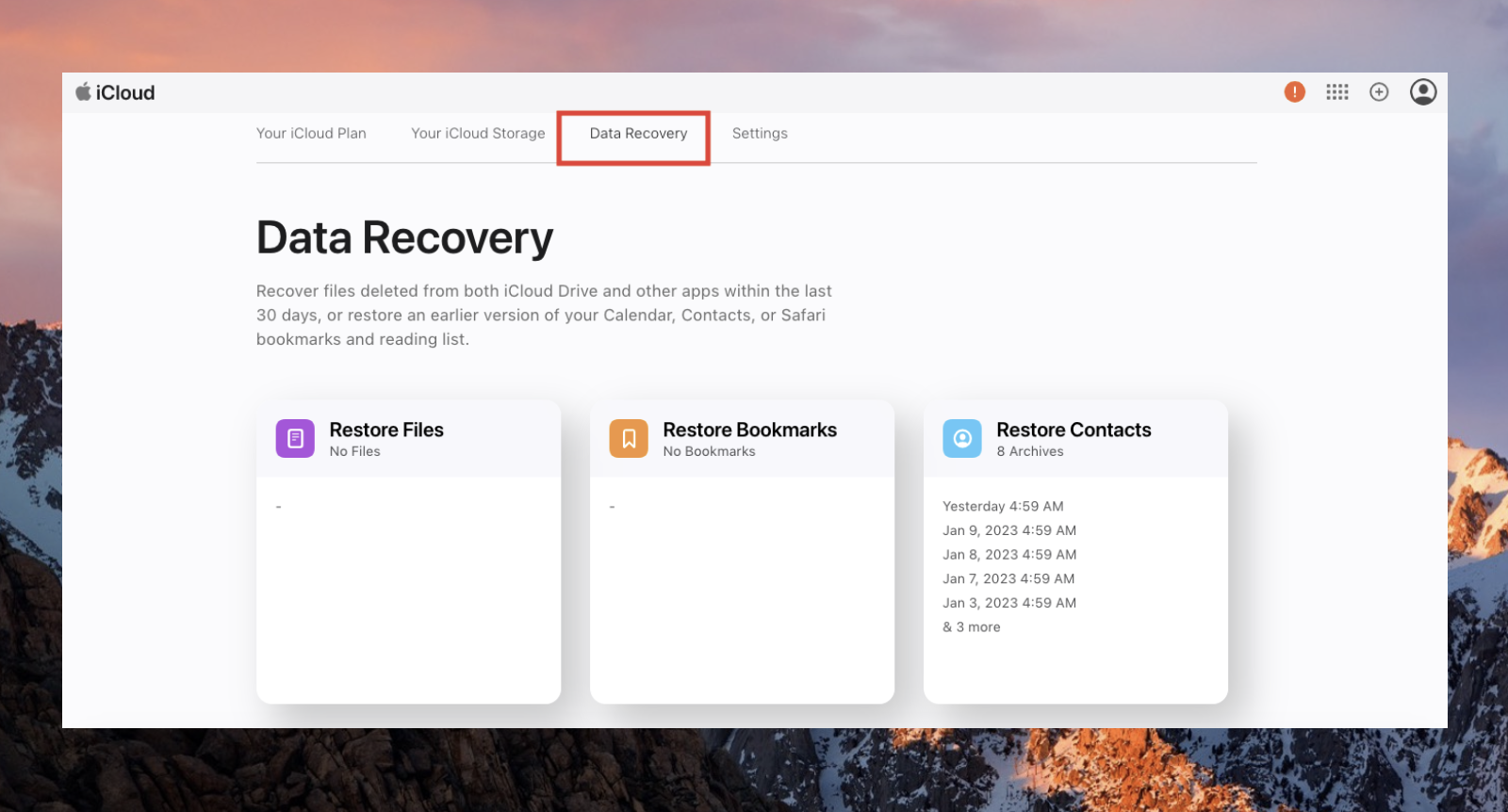
Task: Open the app launcher grid icon
Action: tap(1337, 91)
